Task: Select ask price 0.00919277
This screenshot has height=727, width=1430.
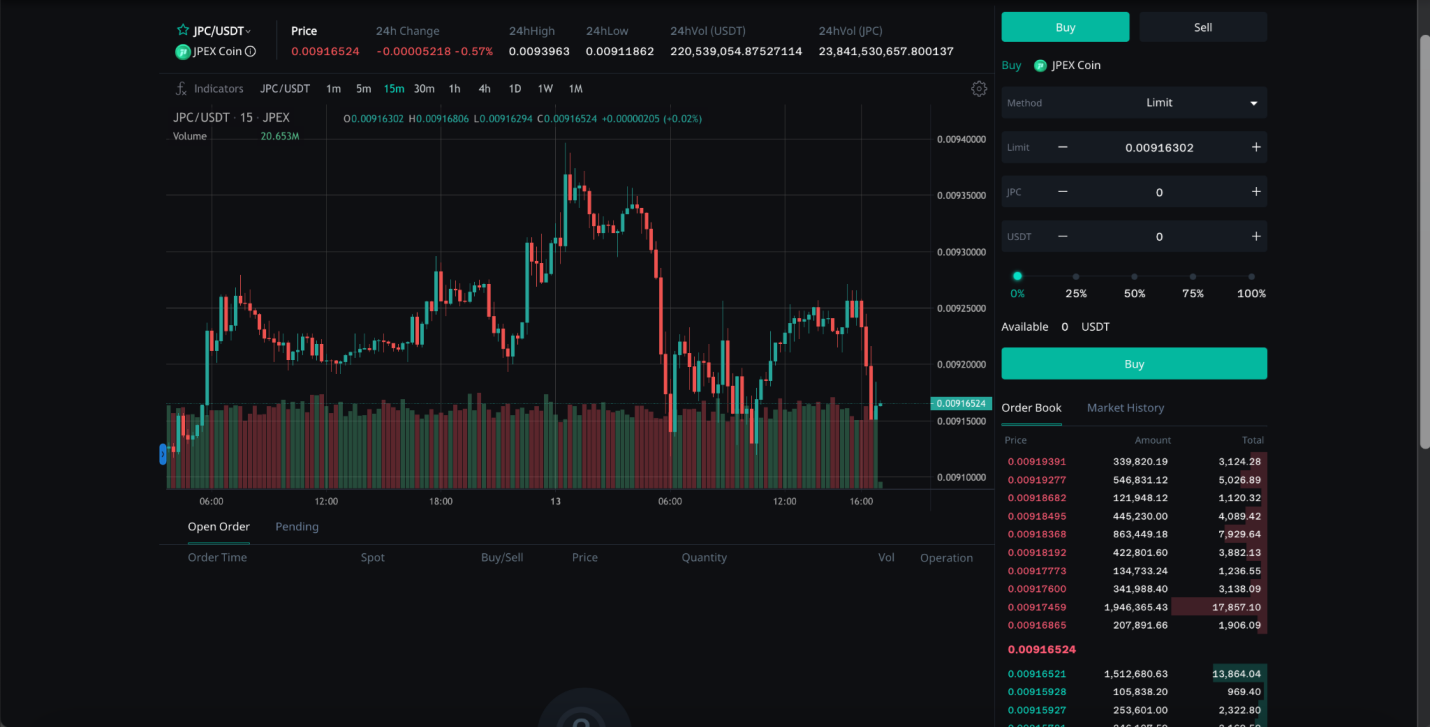Action: (x=1036, y=480)
